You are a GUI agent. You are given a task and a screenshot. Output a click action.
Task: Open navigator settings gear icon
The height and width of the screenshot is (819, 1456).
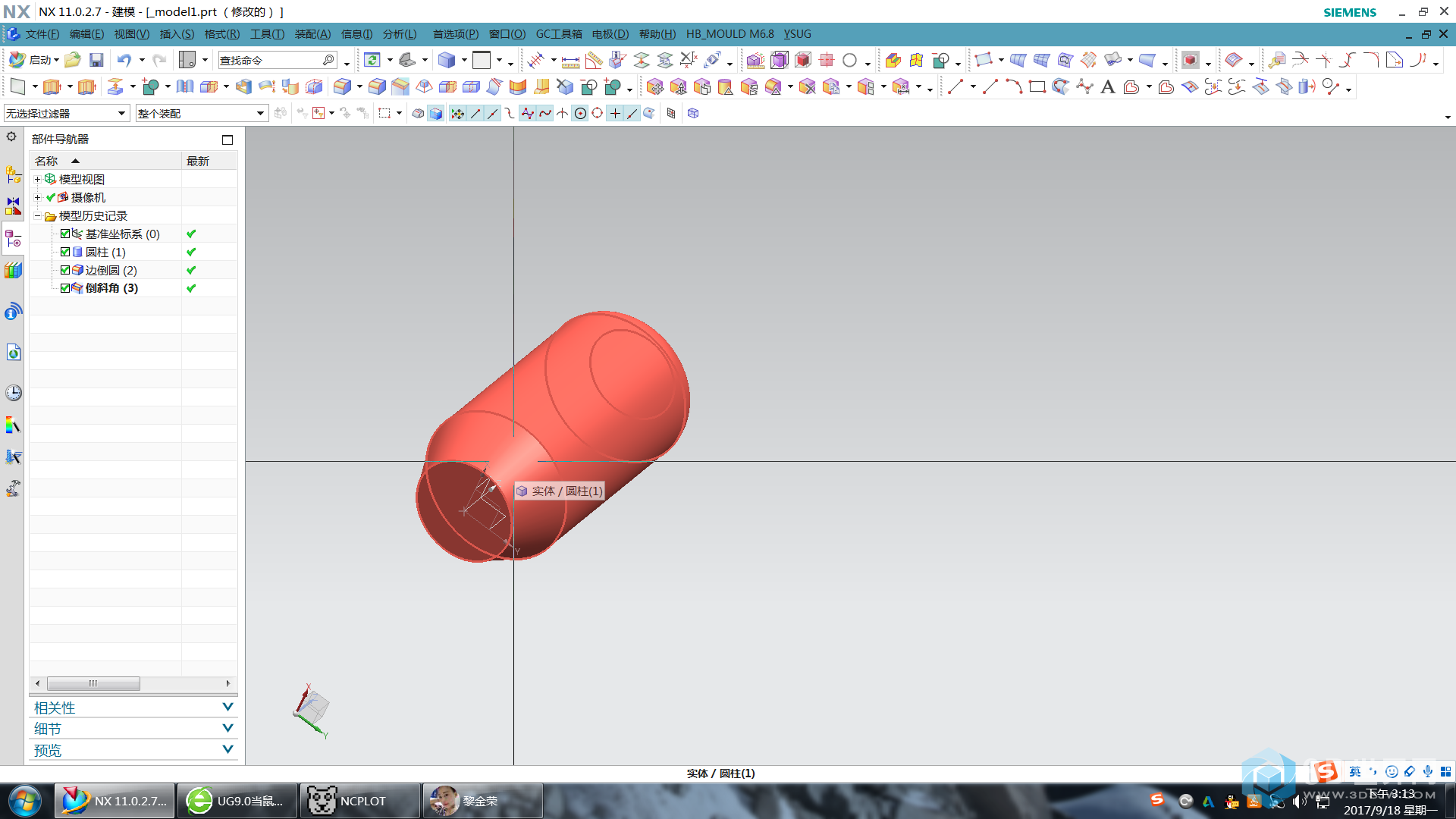[11, 136]
